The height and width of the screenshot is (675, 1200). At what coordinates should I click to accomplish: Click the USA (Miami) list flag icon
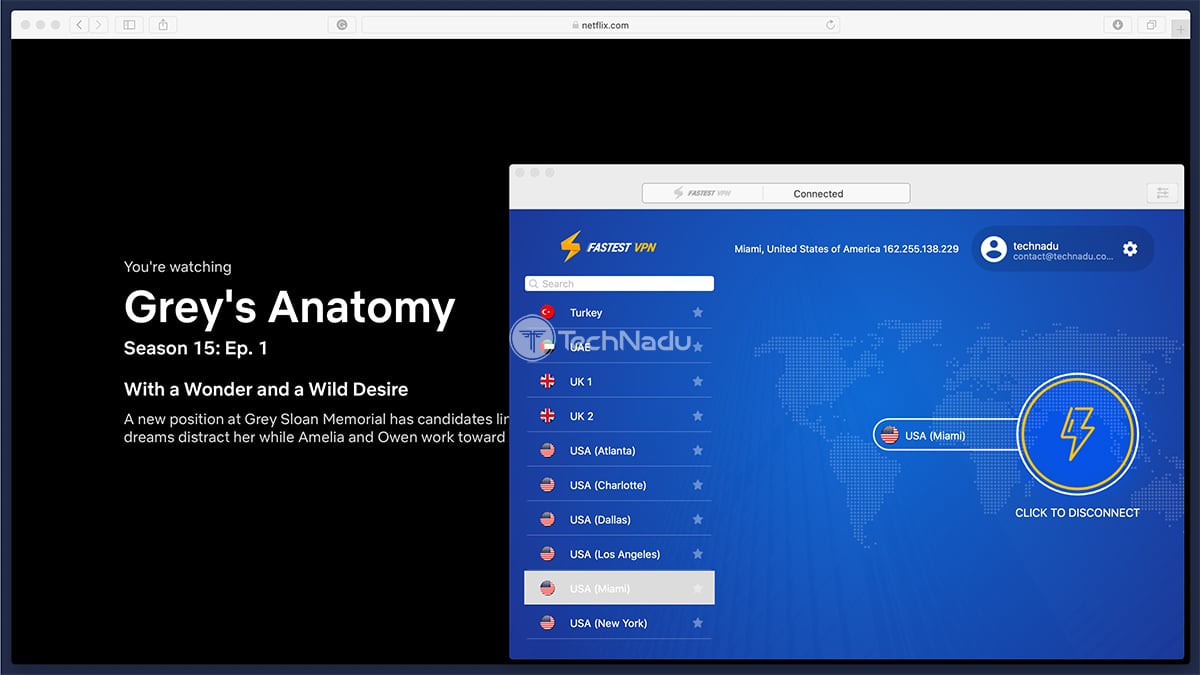coord(547,589)
